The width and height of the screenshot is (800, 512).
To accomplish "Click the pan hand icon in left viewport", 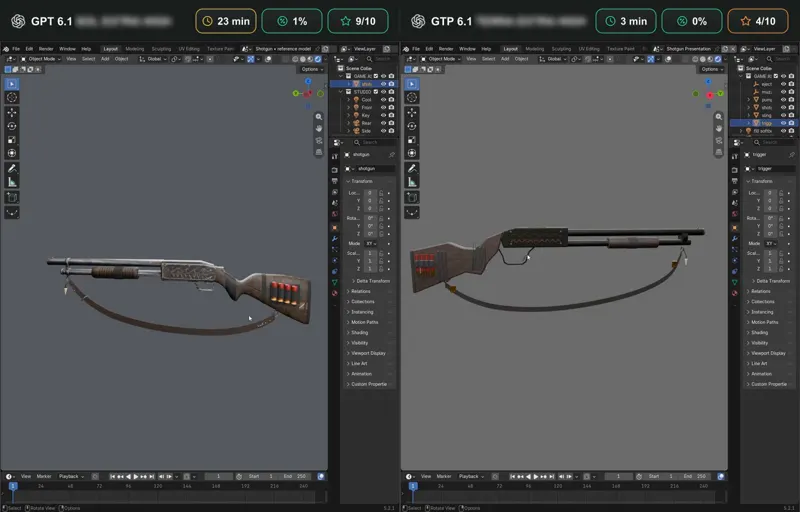I will click(x=319, y=129).
